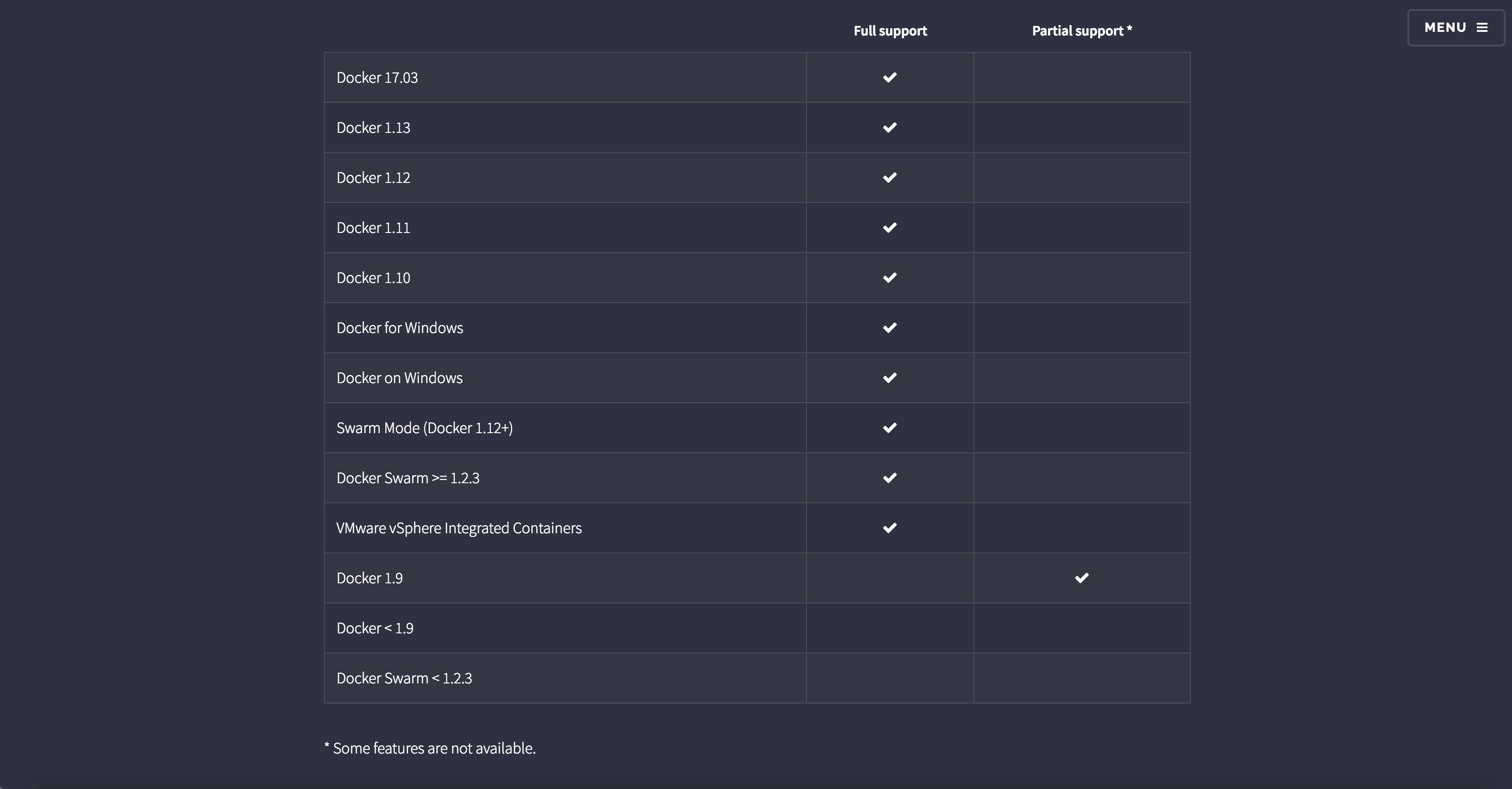Image resolution: width=1512 pixels, height=789 pixels.
Task: Click the Partial support column header
Action: point(1082,31)
